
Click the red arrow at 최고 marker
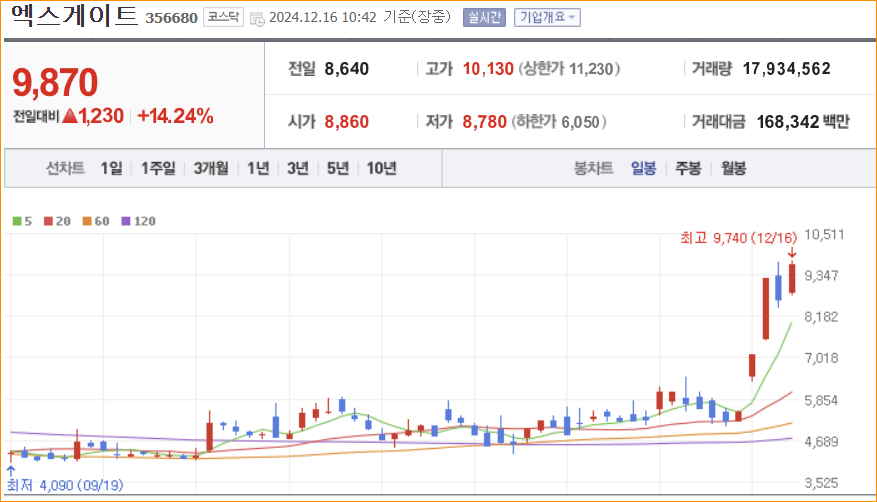pos(792,254)
